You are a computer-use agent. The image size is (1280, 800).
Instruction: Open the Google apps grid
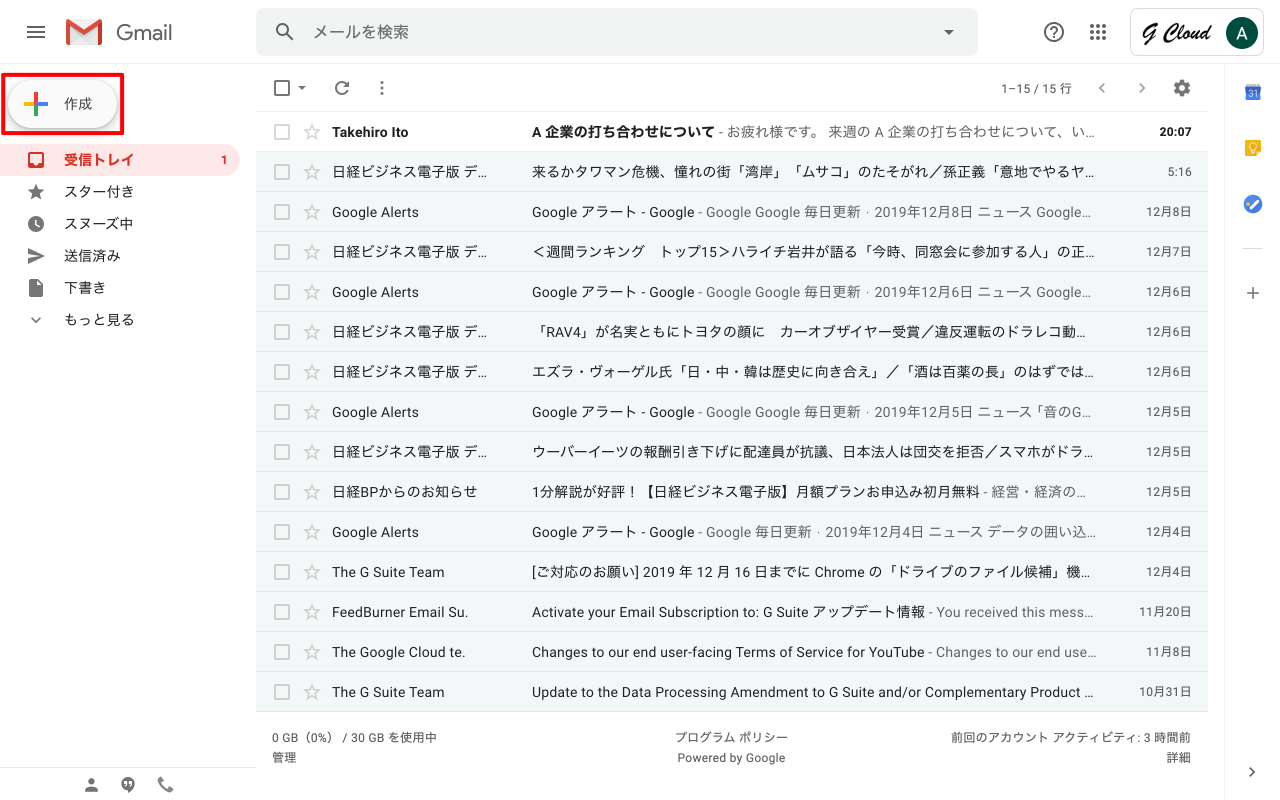[x=1098, y=32]
